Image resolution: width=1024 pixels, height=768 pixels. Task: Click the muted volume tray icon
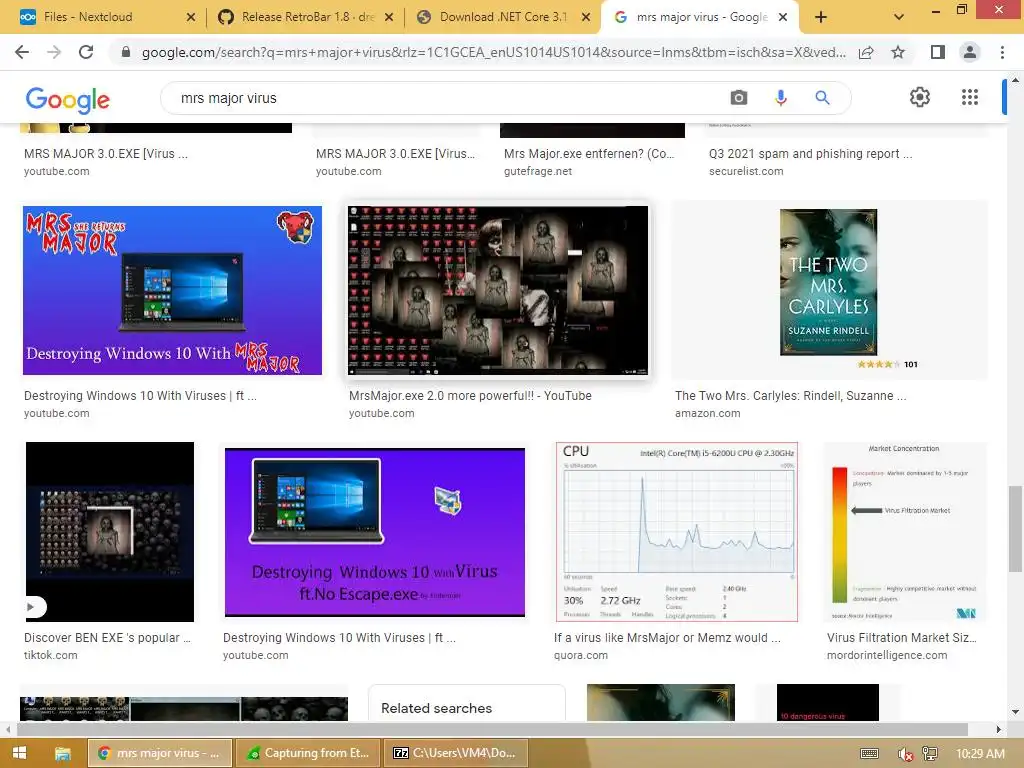[905, 754]
